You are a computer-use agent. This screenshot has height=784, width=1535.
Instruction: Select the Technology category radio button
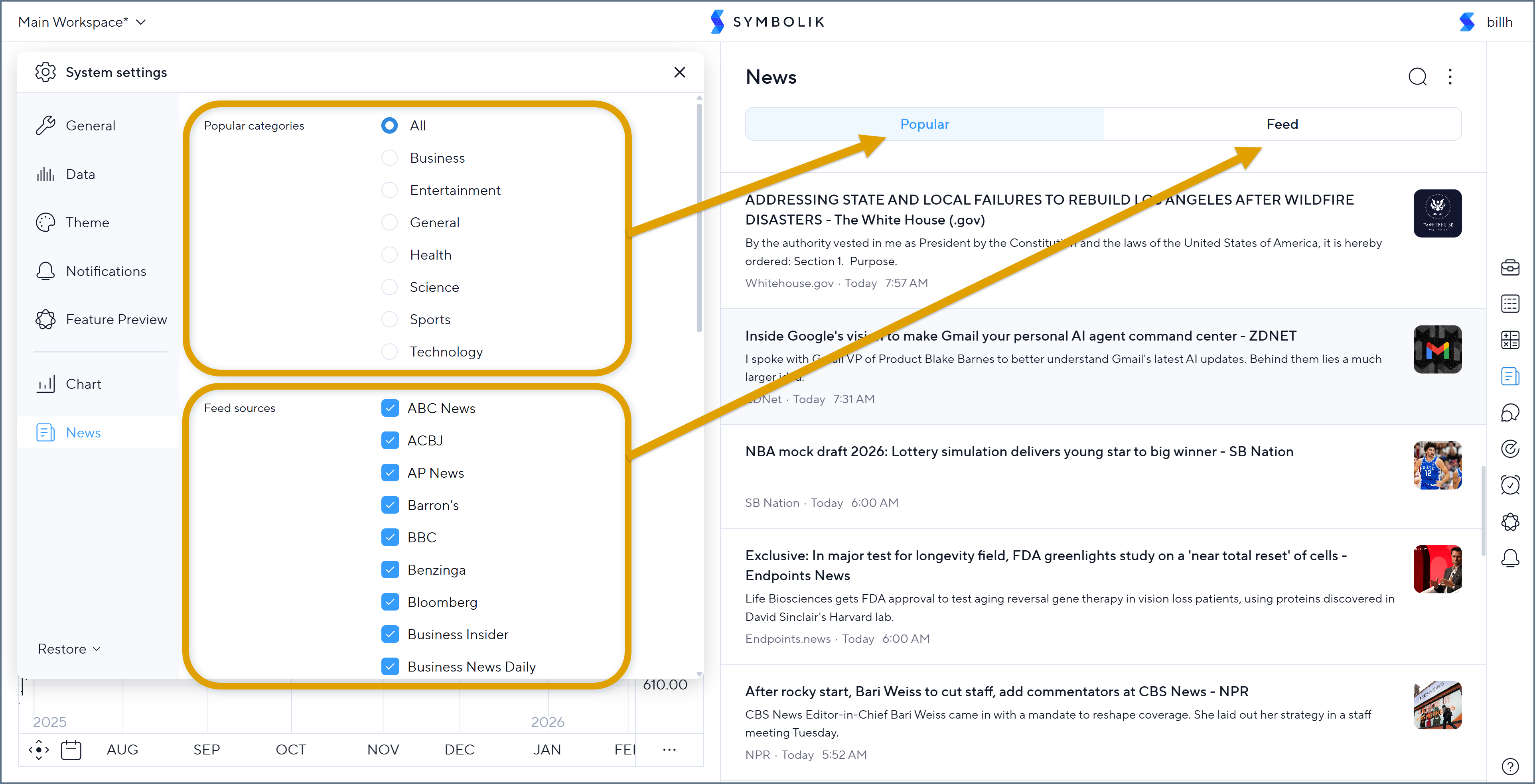pyautogui.click(x=389, y=351)
